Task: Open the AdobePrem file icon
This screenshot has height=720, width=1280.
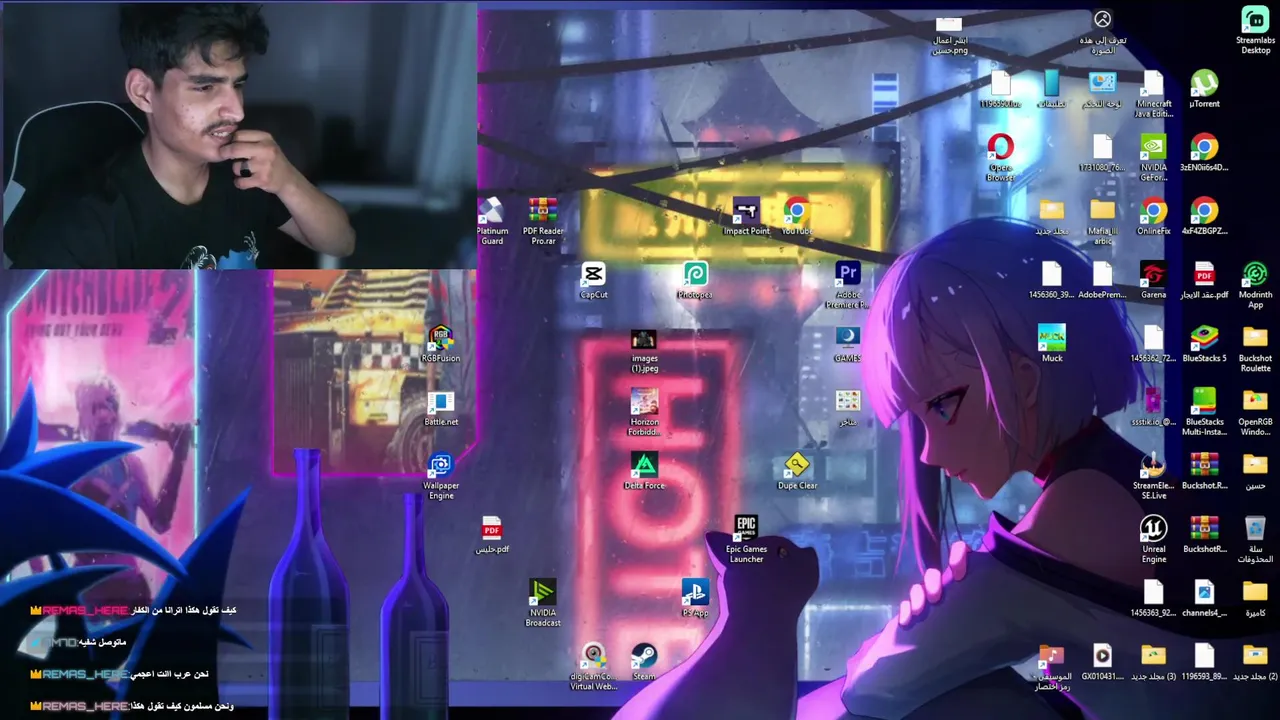Action: 1102,280
